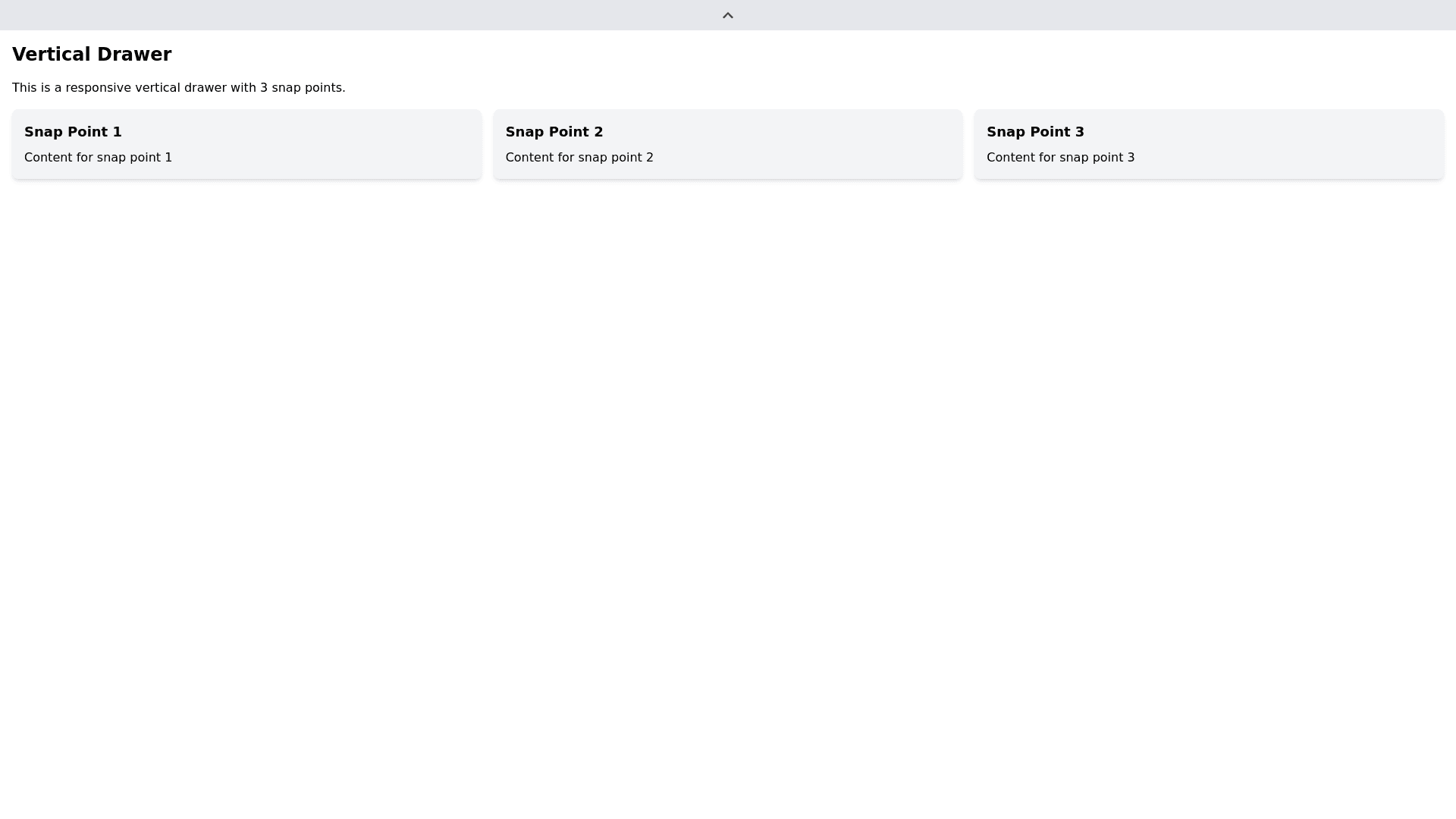The width and height of the screenshot is (1456, 819).
Task: Click the words "snap points" in the description
Action: (x=306, y=88)
